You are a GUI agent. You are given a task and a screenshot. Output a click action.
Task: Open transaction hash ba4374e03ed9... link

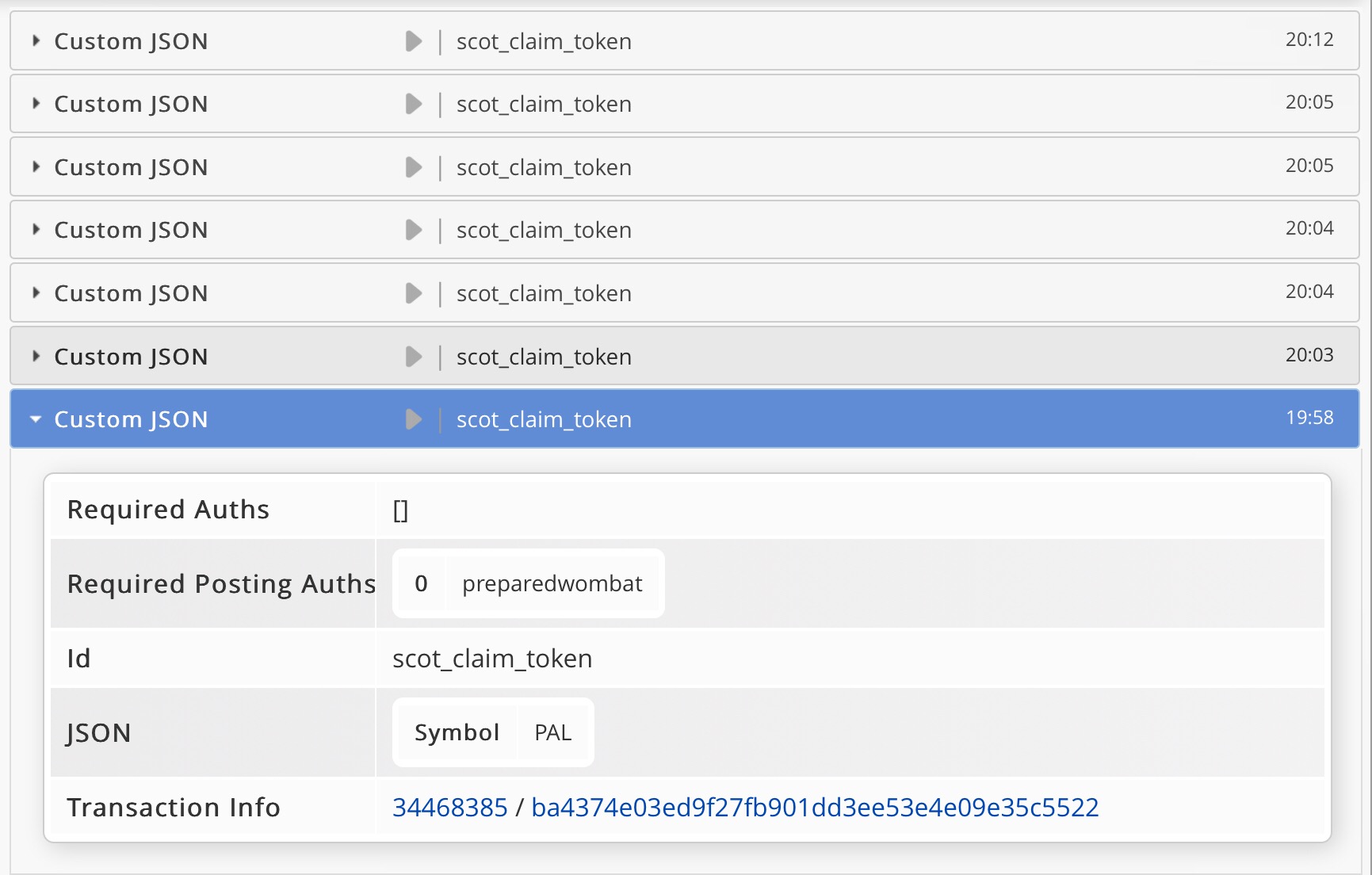815,807
